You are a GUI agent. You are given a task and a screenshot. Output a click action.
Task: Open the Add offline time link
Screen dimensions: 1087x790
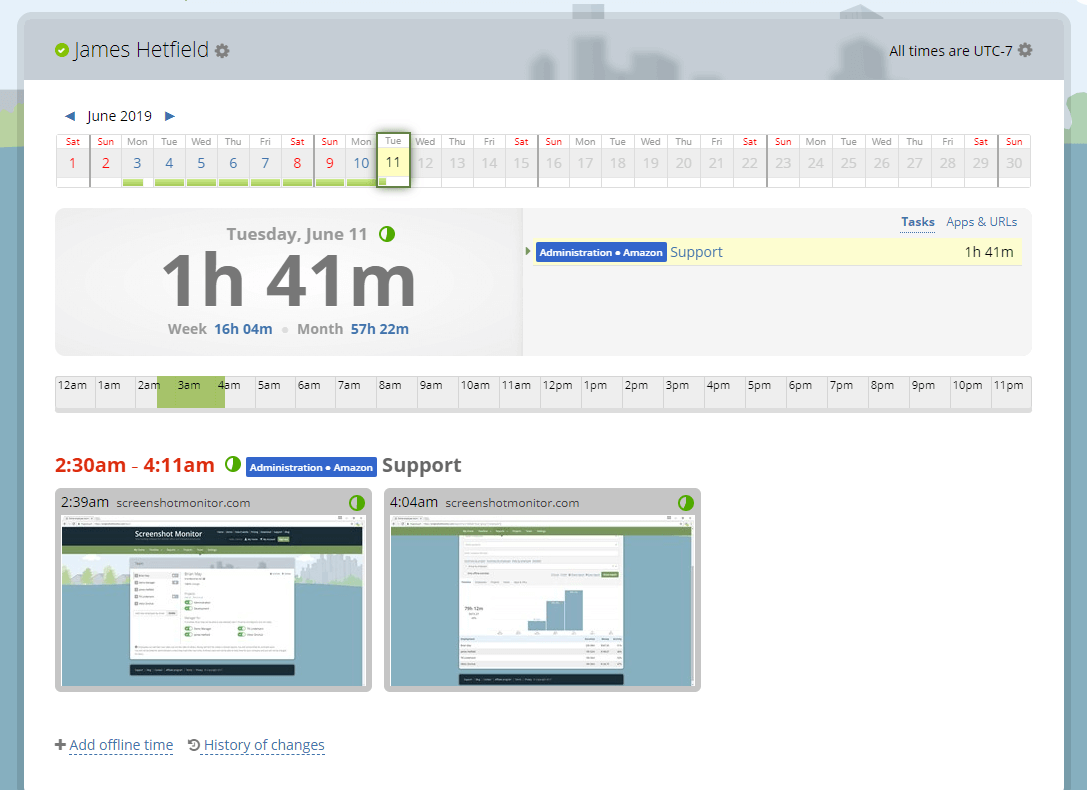coord(121,745)
